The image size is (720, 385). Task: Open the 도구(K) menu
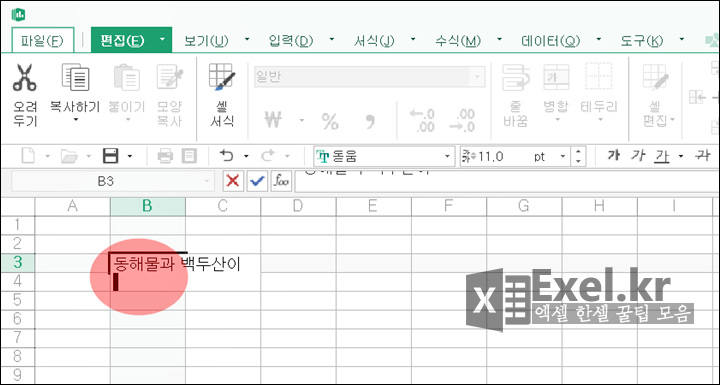[641, 41]
